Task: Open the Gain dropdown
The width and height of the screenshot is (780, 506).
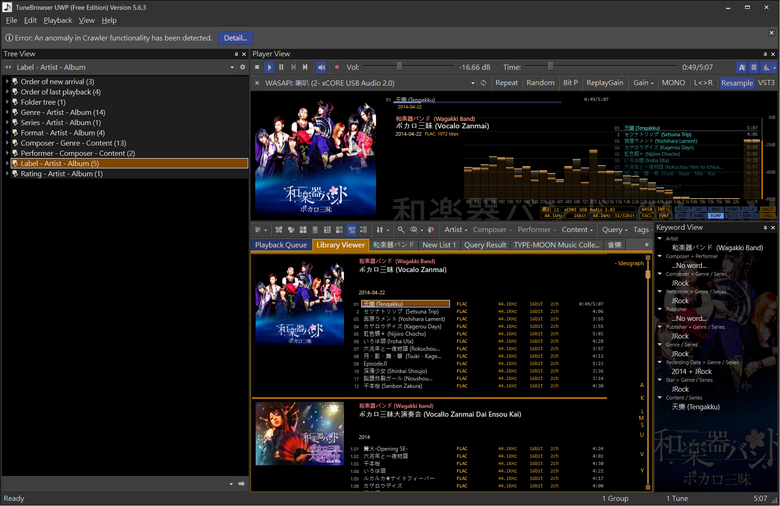Action: click(x=643, y=83)
